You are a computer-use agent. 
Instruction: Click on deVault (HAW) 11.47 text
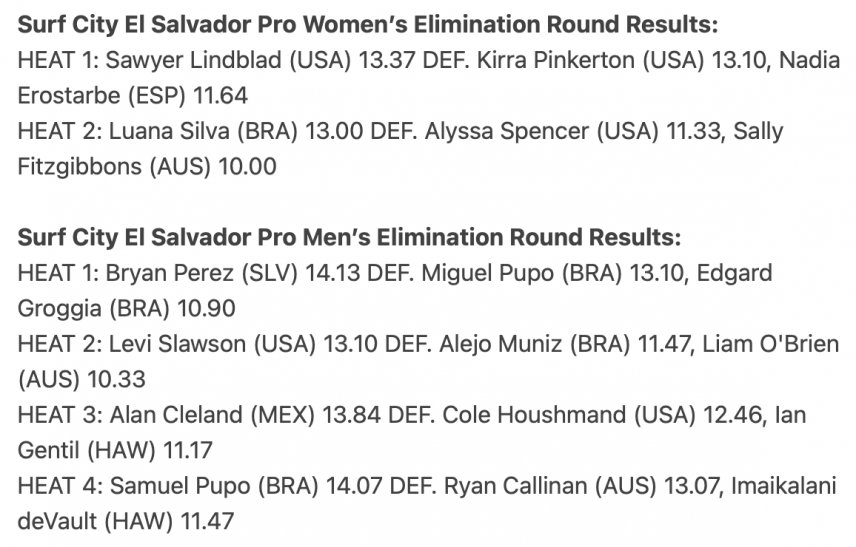(126, 521)
